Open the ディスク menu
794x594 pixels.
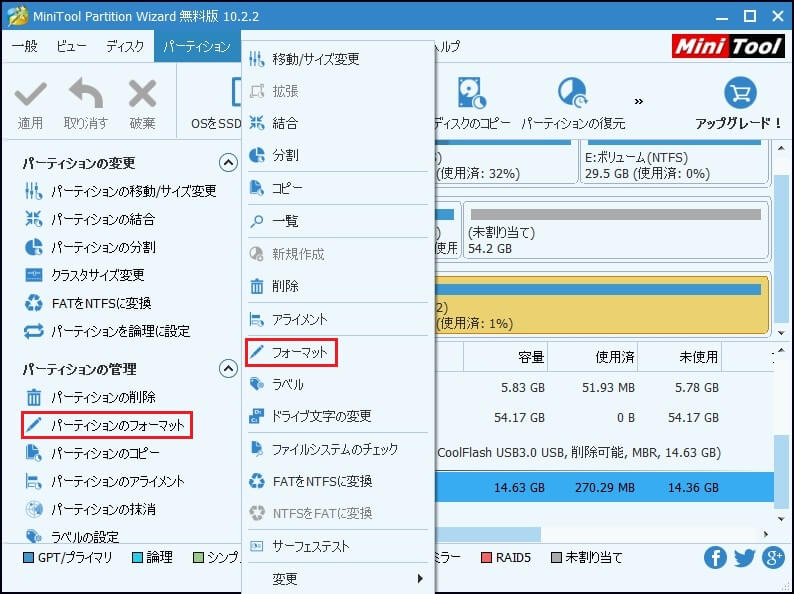125,46
